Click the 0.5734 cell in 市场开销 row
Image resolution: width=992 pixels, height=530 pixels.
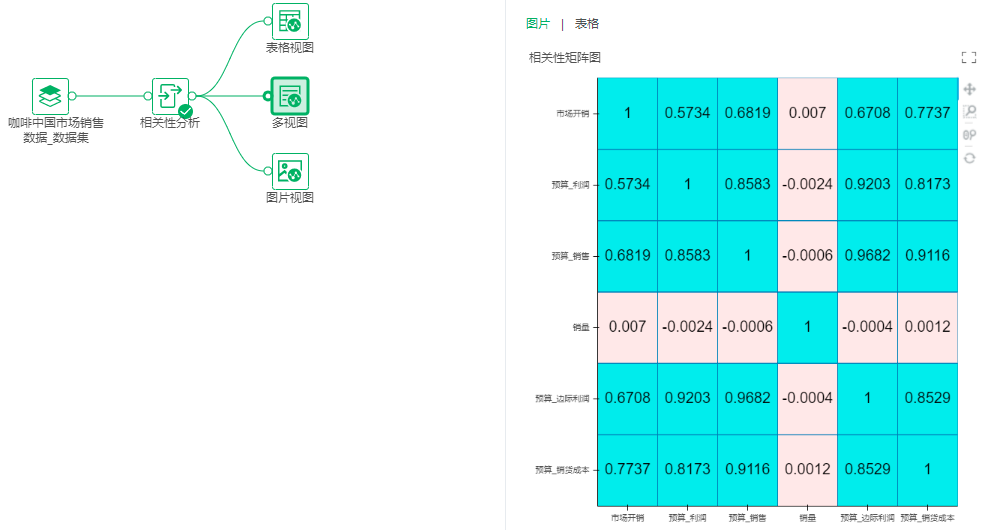(x=687, y=113)
